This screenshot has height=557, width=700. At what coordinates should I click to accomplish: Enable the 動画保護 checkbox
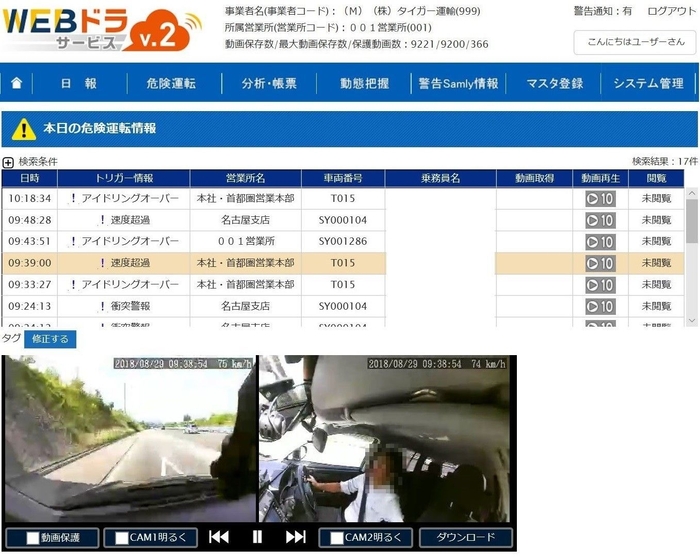(33, 538)
